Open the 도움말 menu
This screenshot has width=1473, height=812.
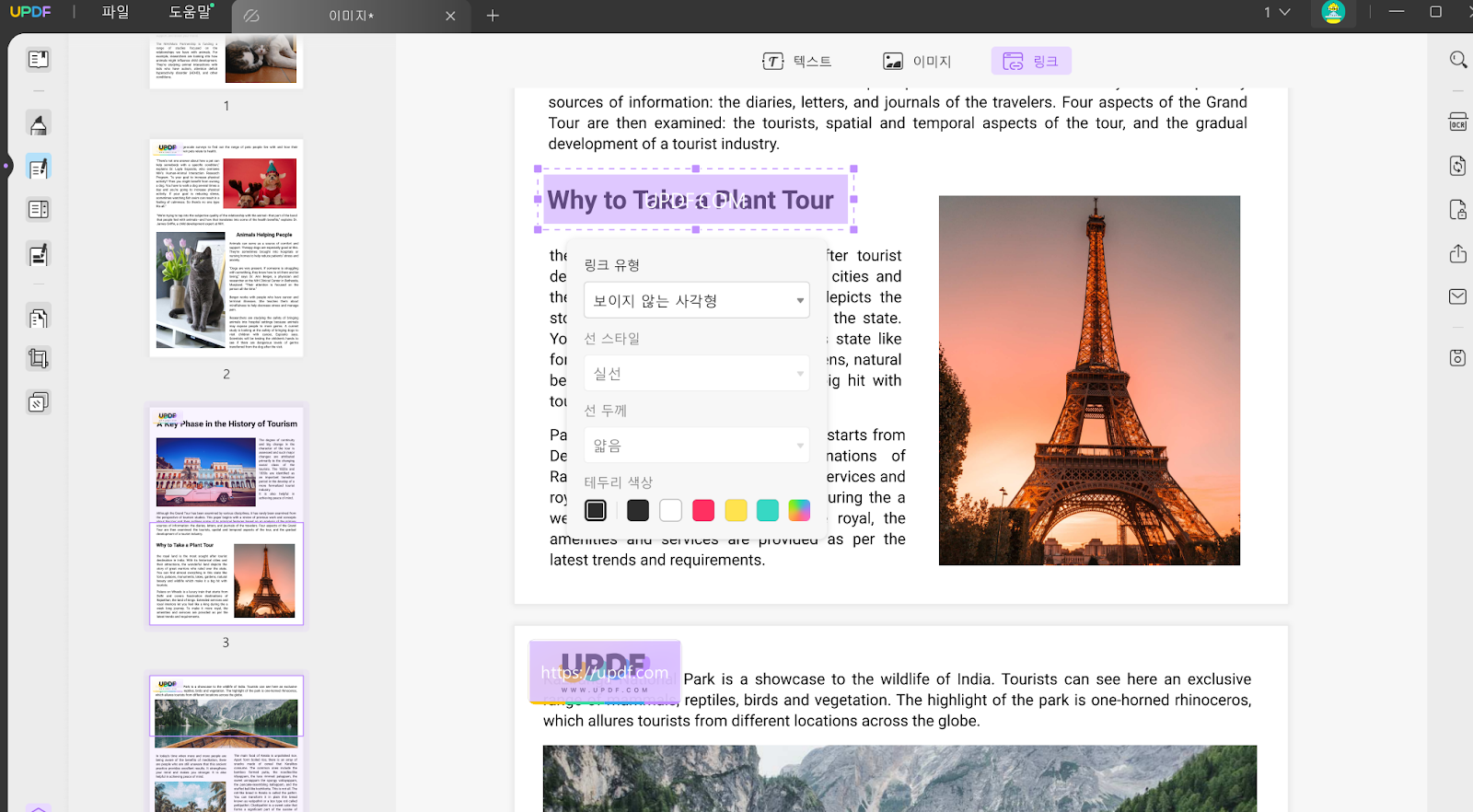click(x=190, y=13)
